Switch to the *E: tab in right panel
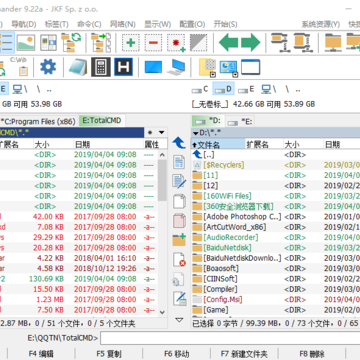Screen dimensions: 360x360 point(240,122)
